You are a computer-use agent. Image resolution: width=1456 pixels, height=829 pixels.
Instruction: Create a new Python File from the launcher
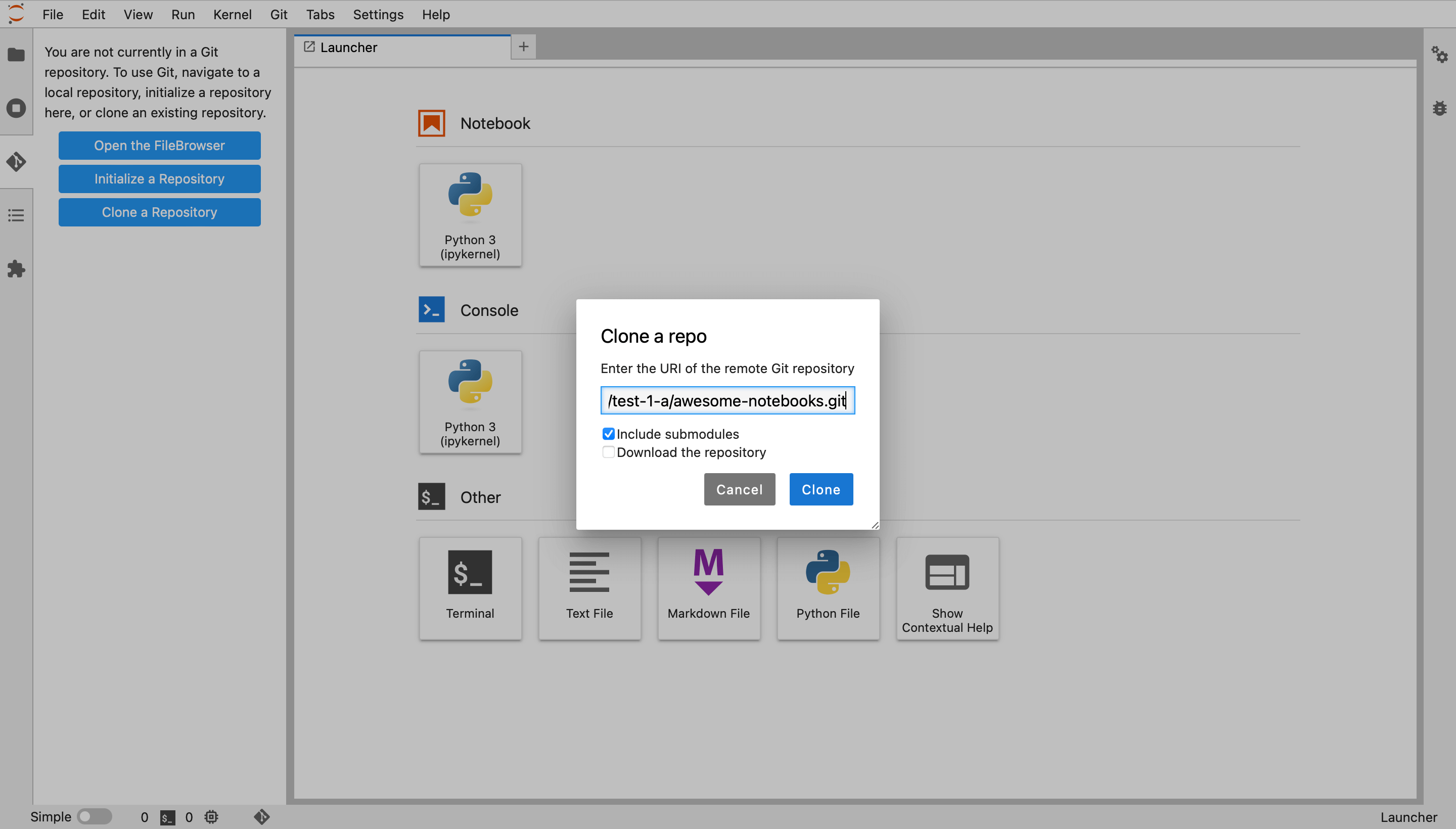pyautogui.click(x=828, y=587)
